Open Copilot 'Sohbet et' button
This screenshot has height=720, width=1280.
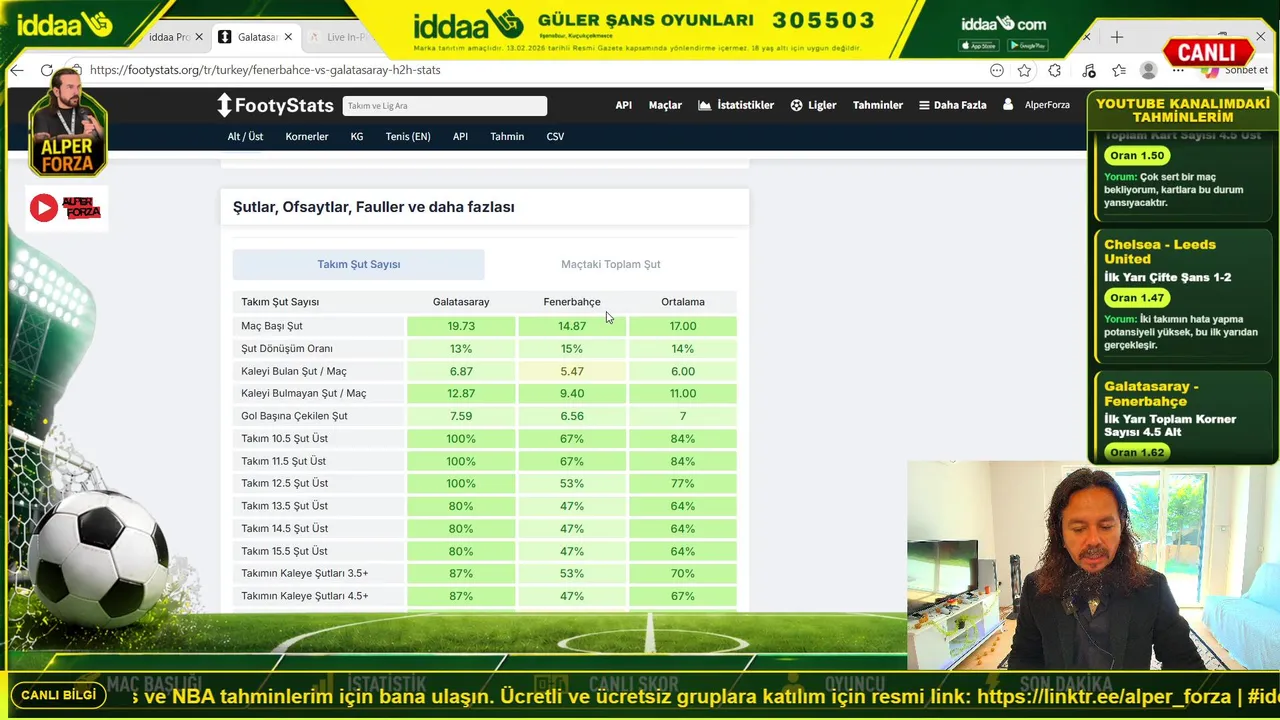tap(1237, 70)
